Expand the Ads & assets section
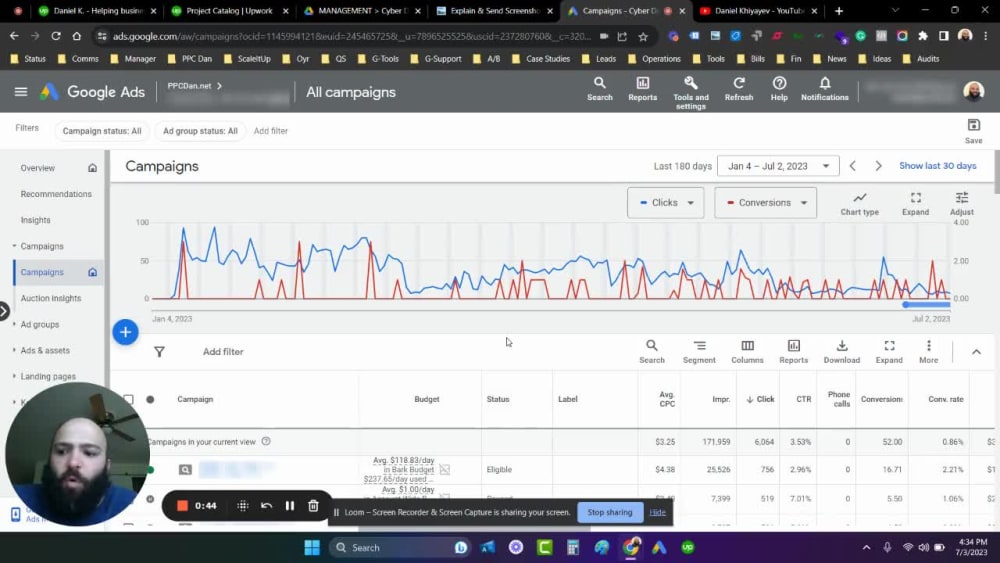Viewport: 1000px width, 563px height. (x=14, y=350)
